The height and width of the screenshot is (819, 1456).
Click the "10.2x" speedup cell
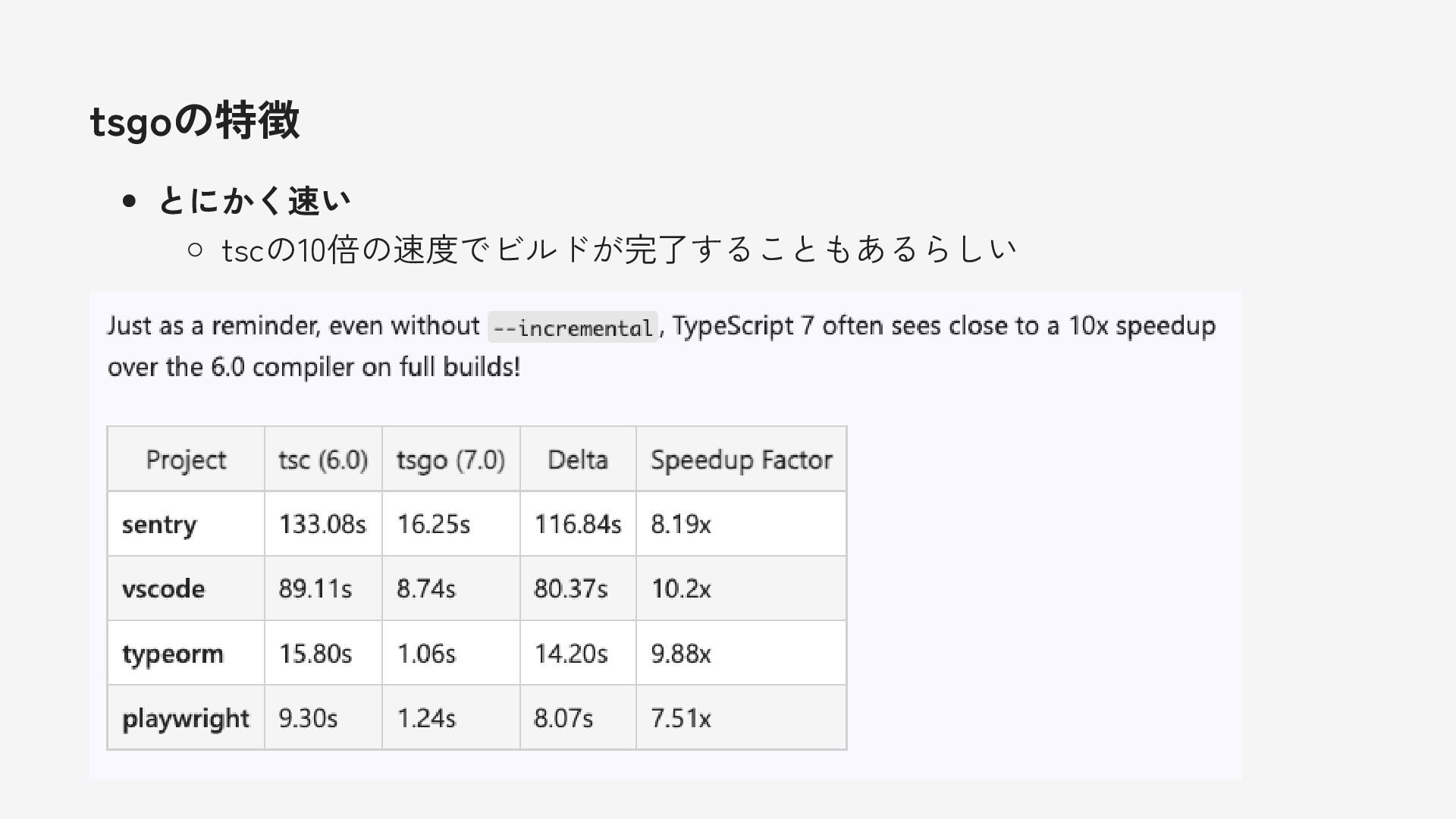pos(681,589)
